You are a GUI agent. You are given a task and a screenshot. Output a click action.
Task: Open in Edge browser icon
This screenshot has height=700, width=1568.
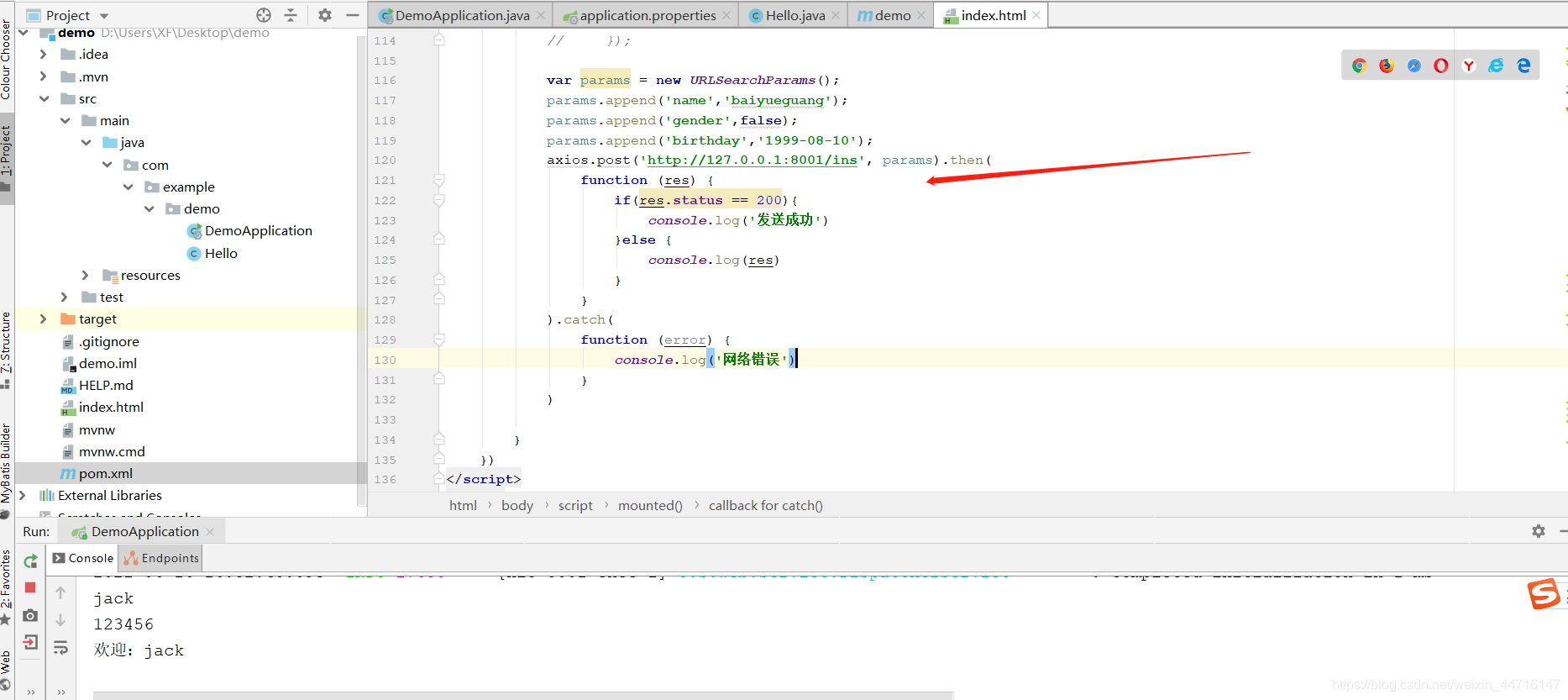[x=1523, y=66]
